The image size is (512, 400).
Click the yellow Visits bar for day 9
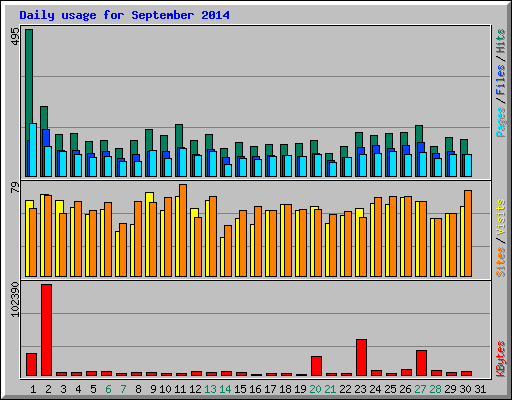pyautogui.click(x=148, y=234)
